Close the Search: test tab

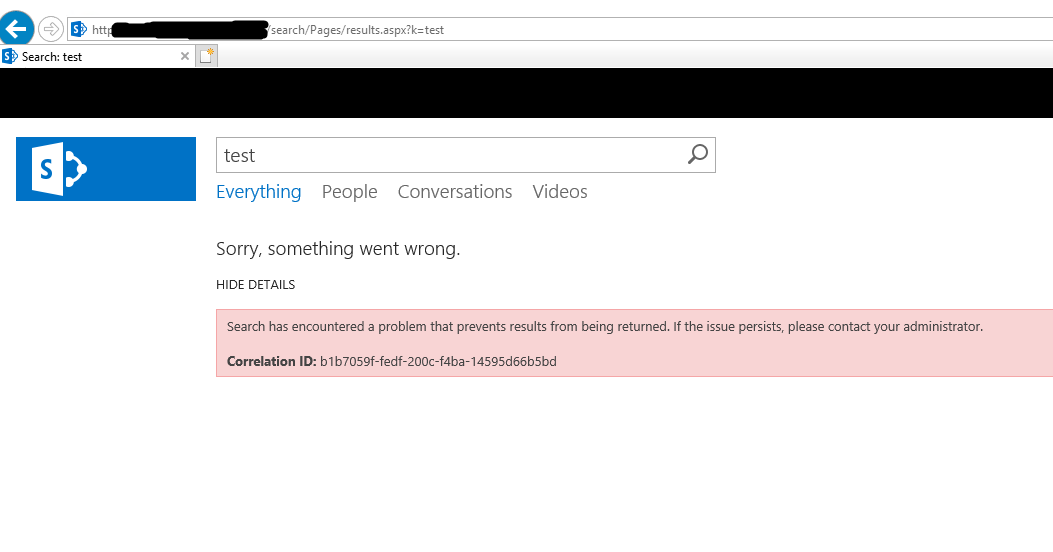pos(184,57)
